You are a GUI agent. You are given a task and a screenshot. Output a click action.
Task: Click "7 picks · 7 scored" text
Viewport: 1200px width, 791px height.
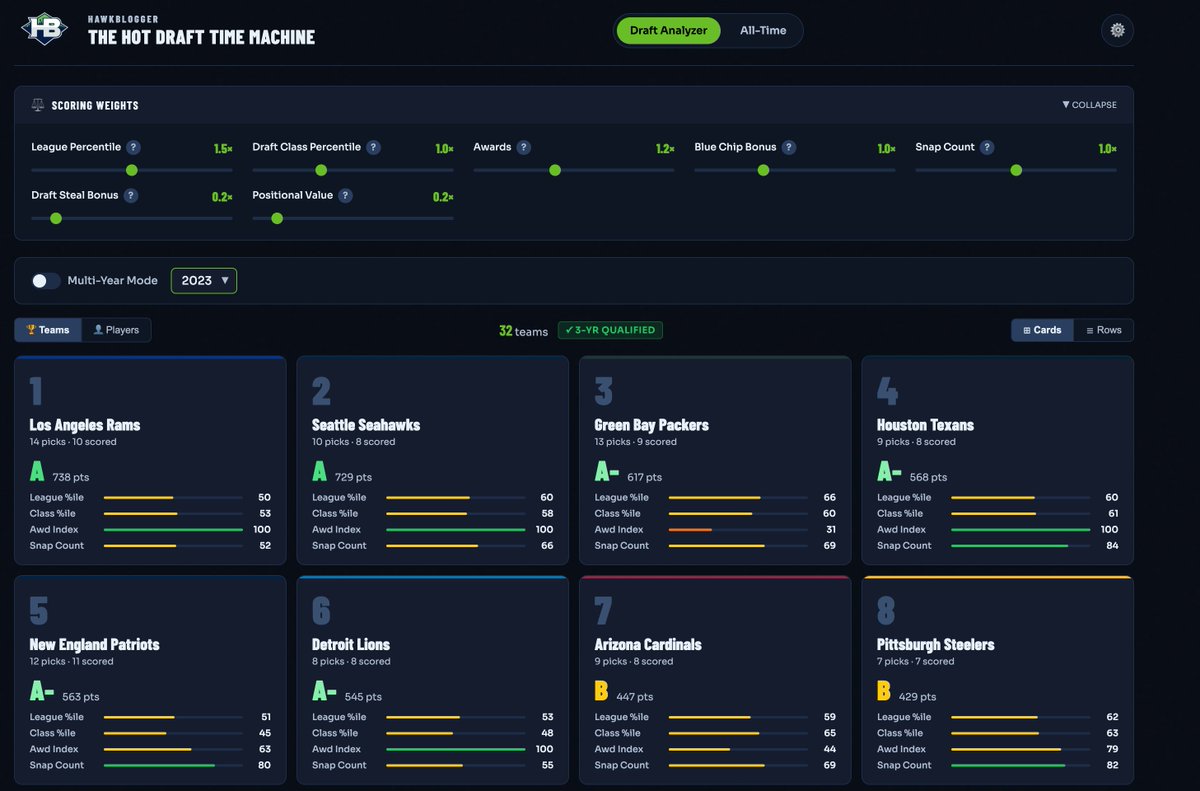pyautogui.click(x=916, y=662)
